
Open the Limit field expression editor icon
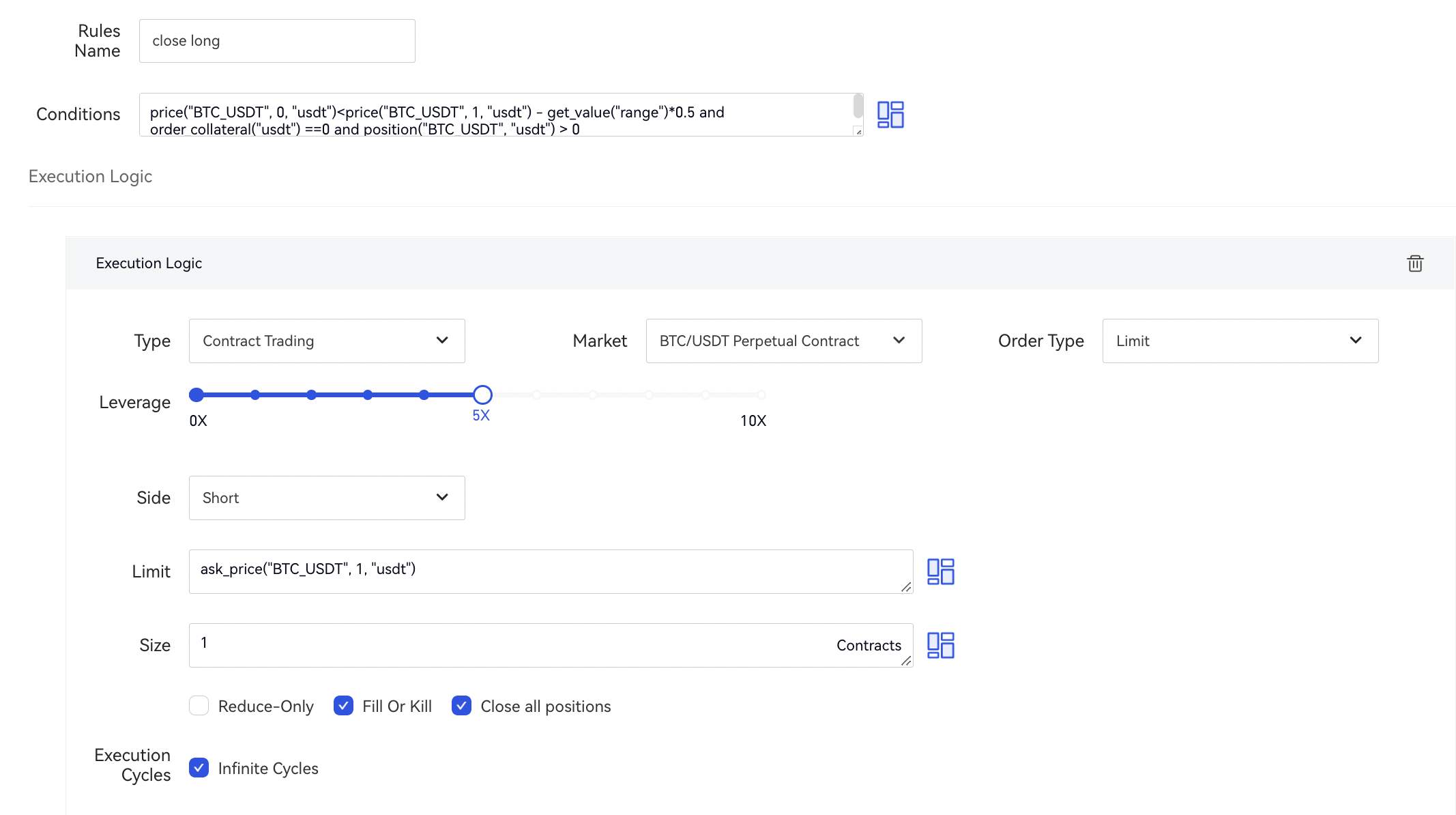point(940,571)
